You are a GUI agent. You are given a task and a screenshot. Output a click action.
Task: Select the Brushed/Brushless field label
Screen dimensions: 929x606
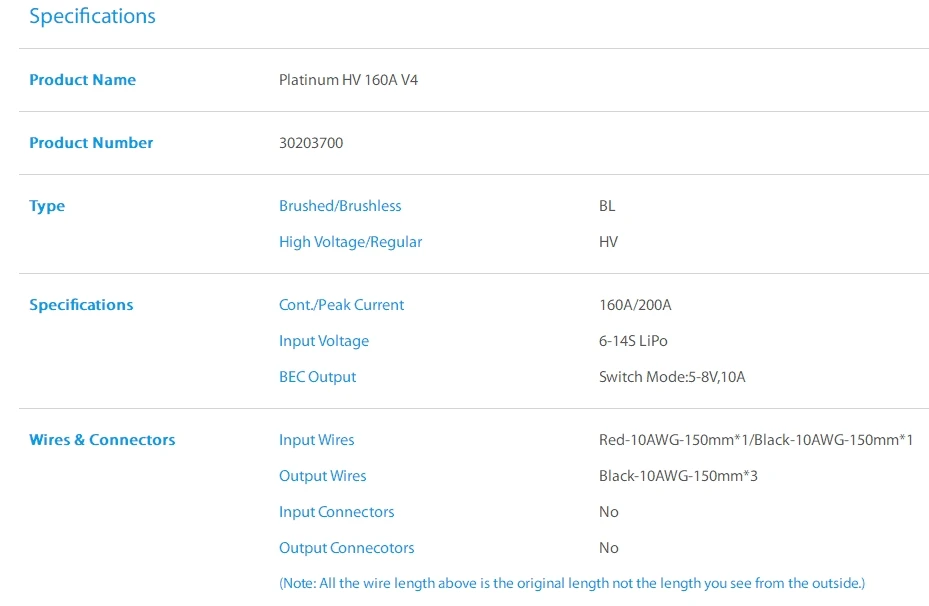click(x=340, y=206)
